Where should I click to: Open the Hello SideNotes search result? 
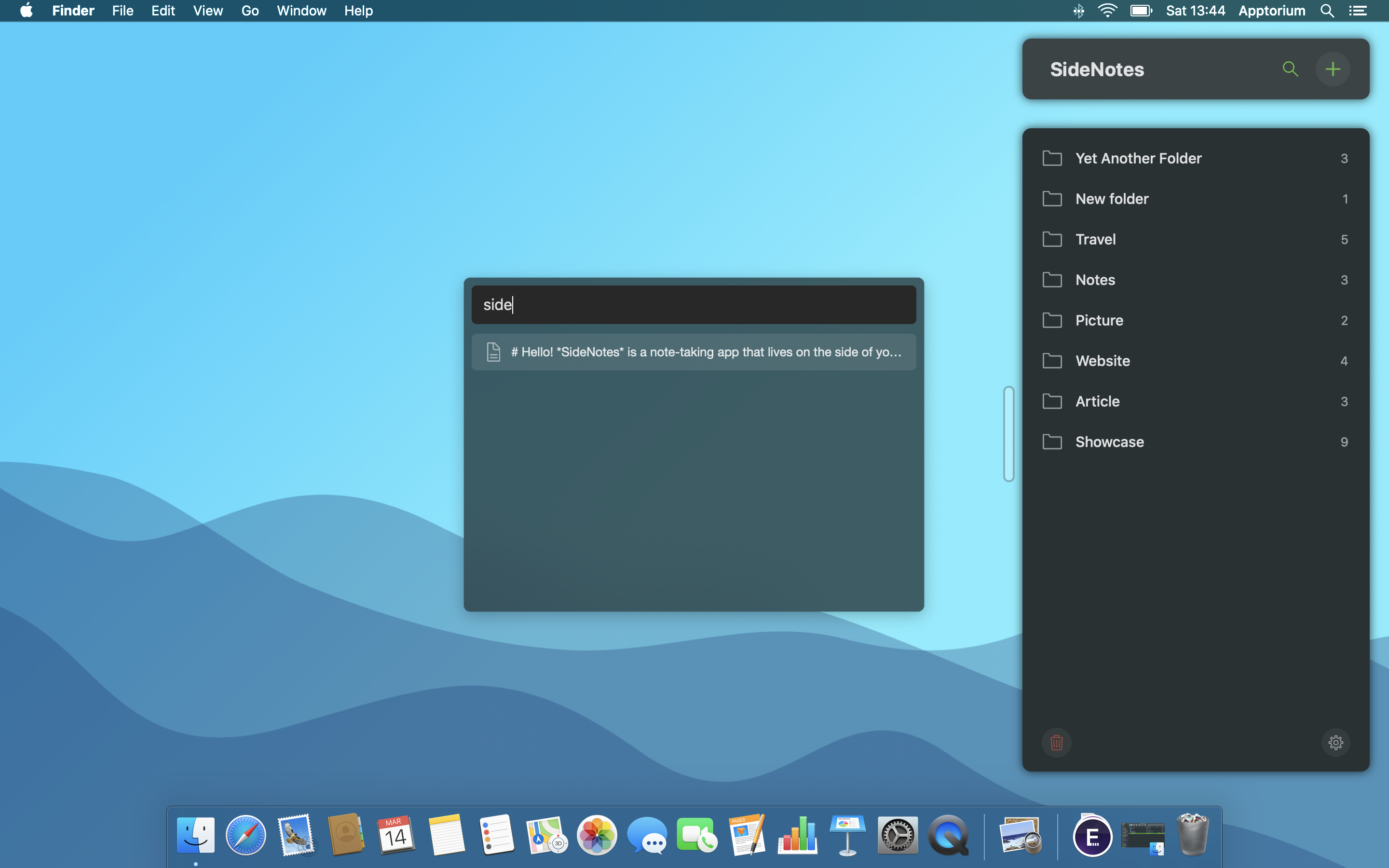(706, 352)
